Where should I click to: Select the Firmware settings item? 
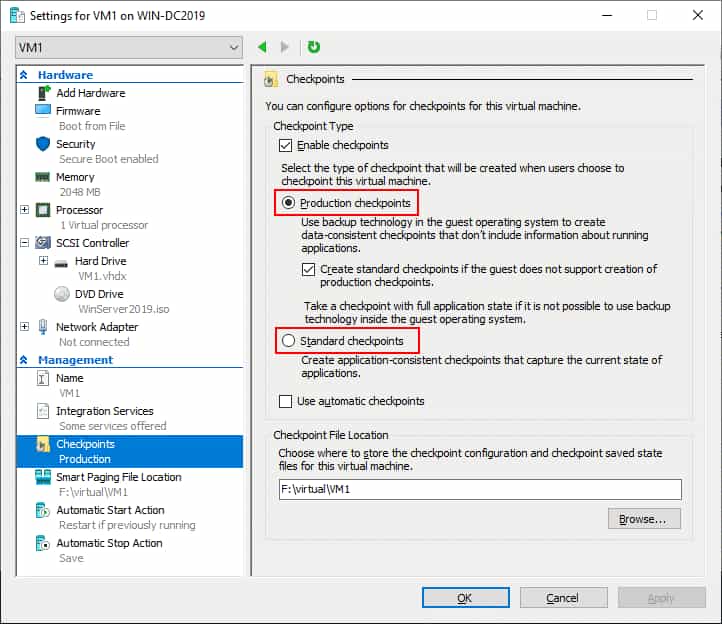78,111
